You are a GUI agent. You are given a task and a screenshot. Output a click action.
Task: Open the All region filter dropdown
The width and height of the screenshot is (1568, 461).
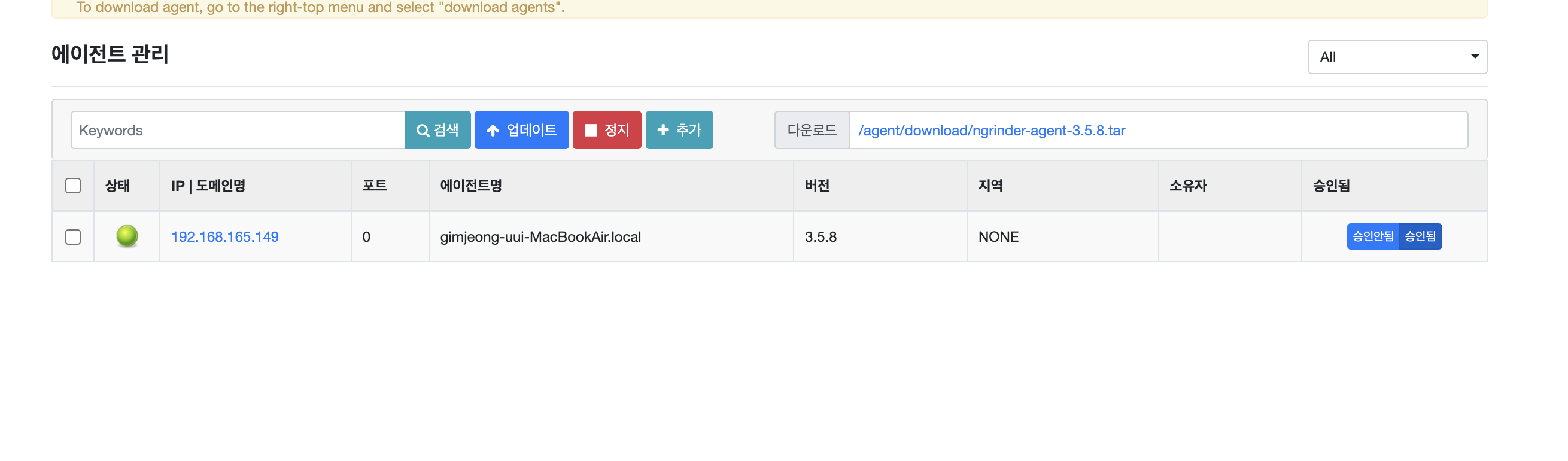click(1397, 57)
